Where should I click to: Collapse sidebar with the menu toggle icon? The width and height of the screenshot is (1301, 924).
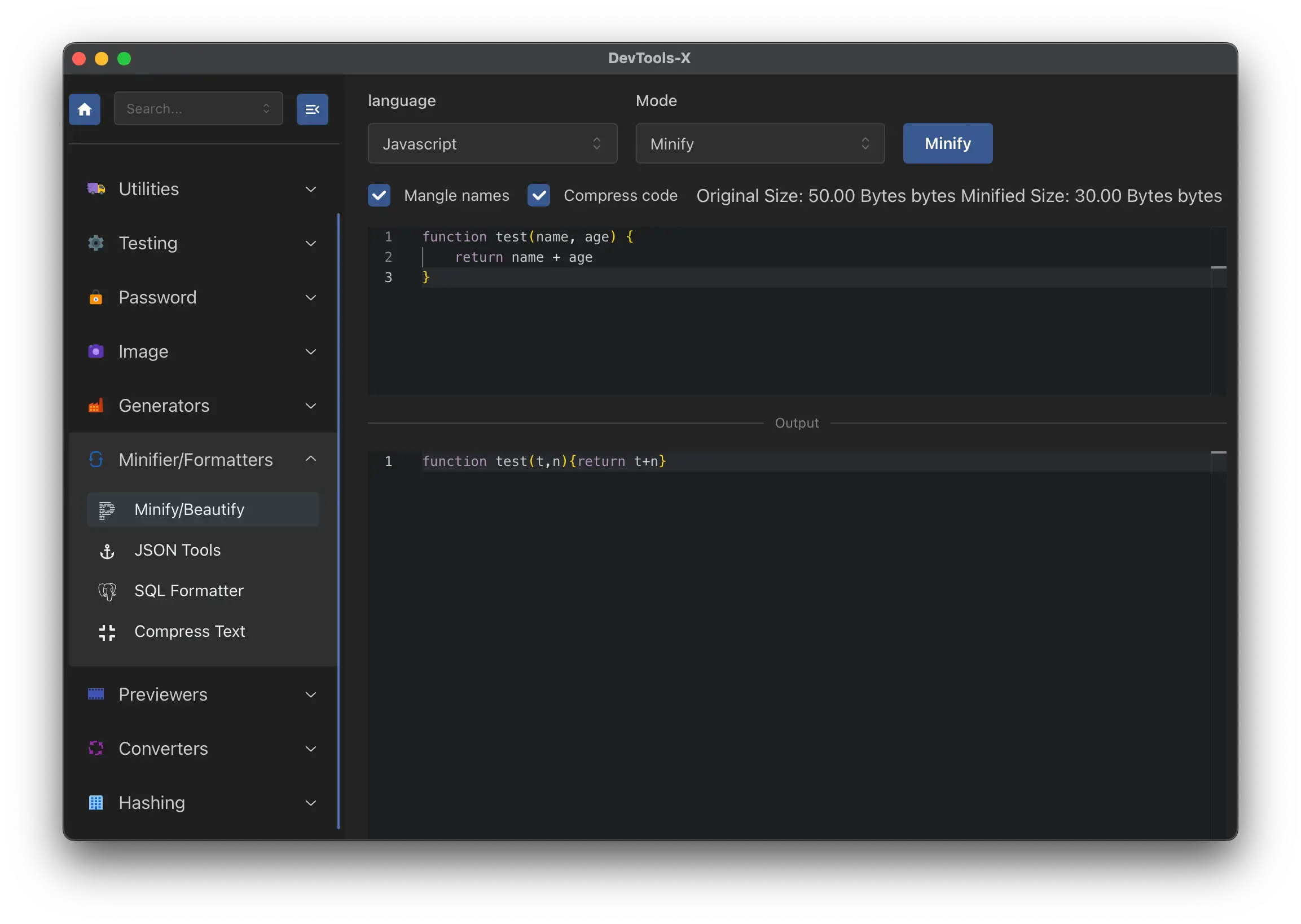click(x=312, y=109)
